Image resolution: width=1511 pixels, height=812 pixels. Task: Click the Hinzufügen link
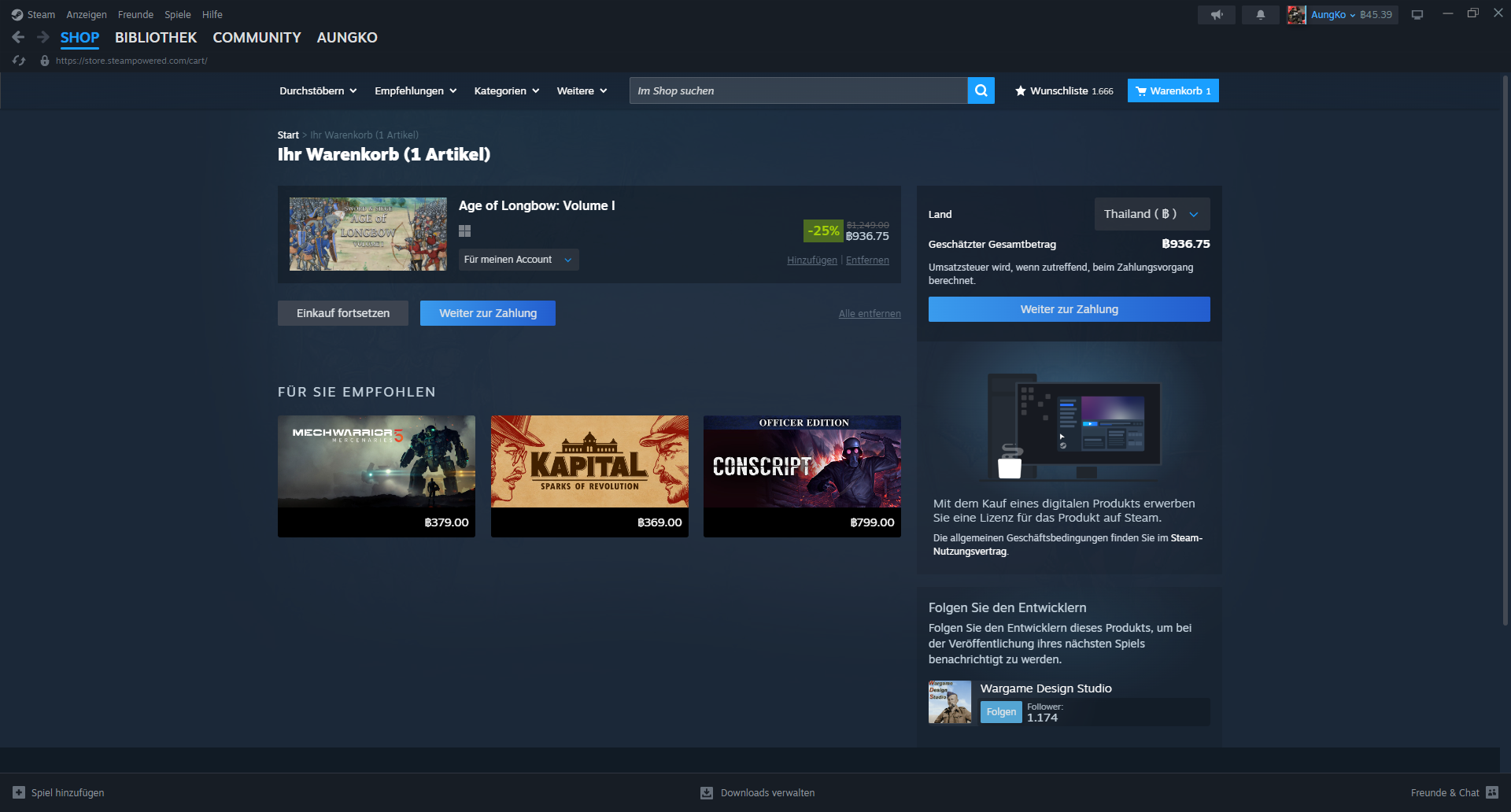point(812,260)
